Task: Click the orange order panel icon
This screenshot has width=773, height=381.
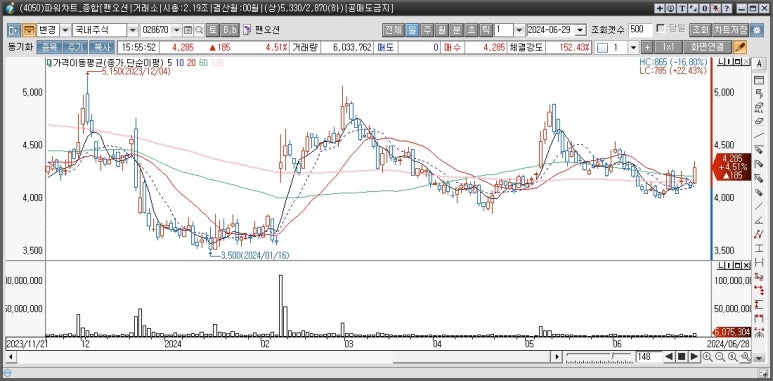Action: coord(29,30)
